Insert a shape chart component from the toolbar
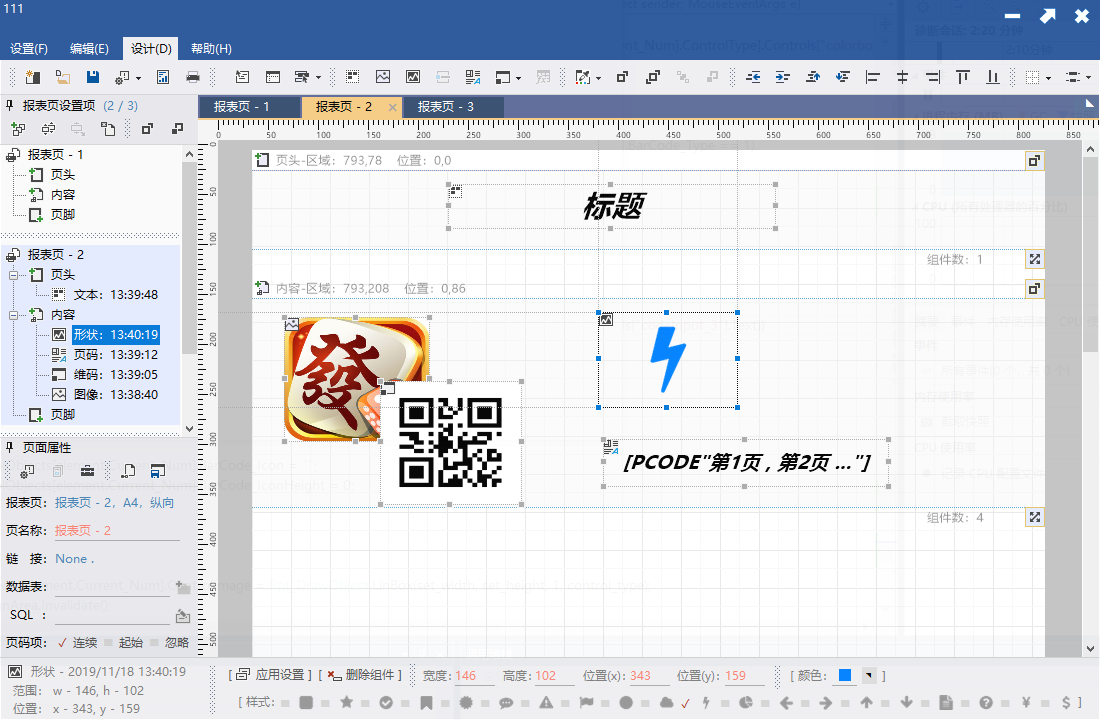 413,77
